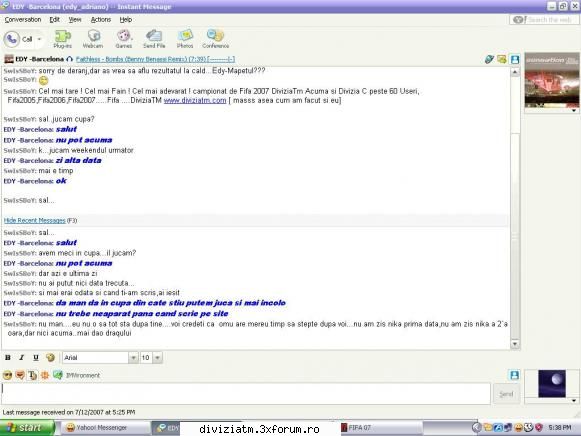Click the green pen icon above the conversation
Viewport: 581px width, 436px height.
click(x=489, y=59)
